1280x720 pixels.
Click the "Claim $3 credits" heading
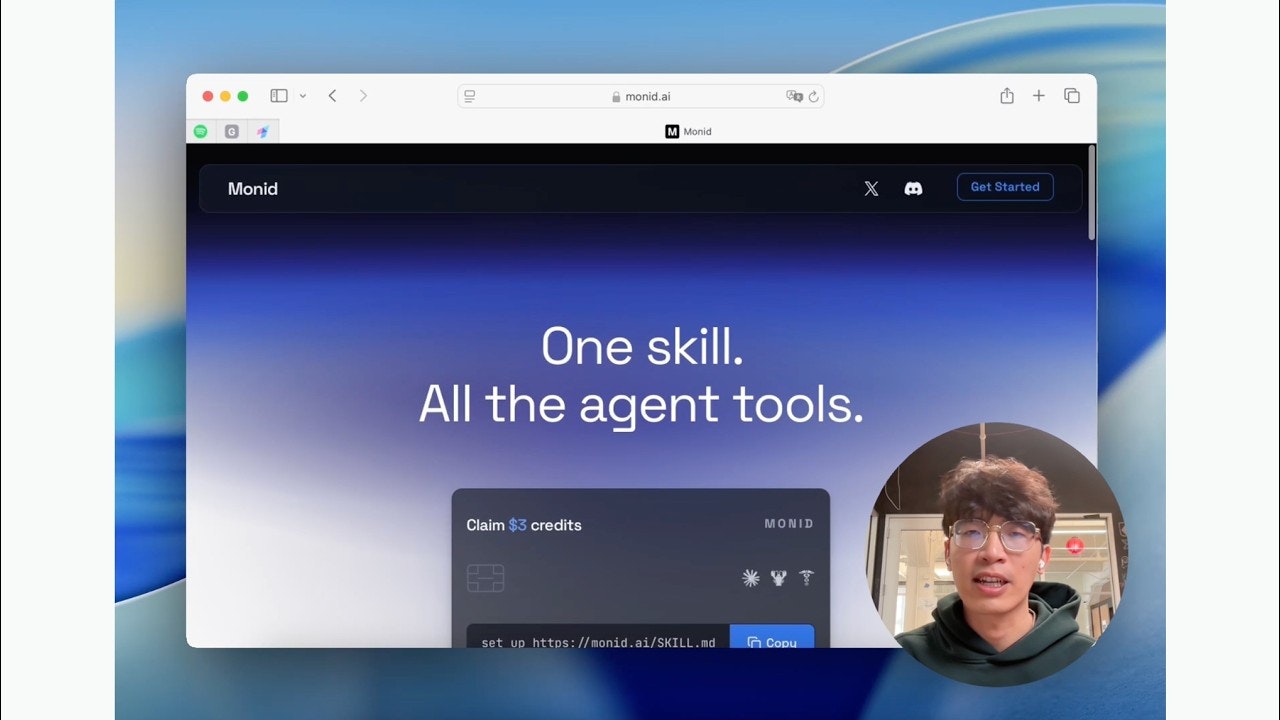[524, 525]
